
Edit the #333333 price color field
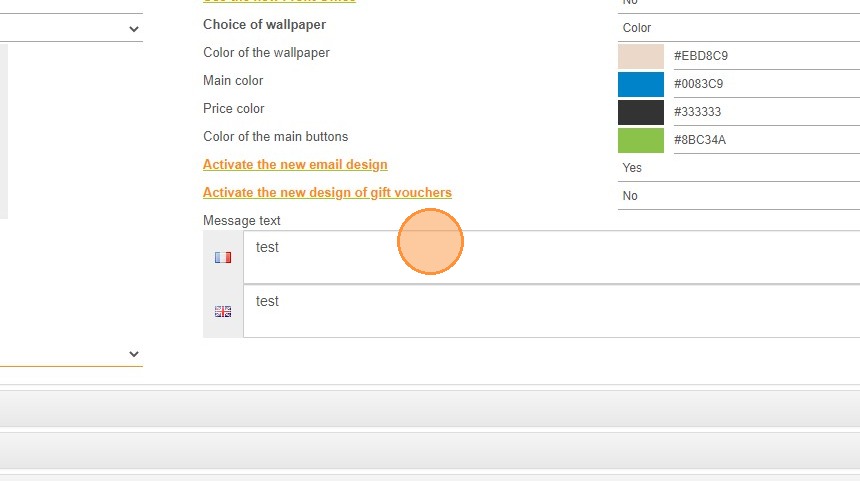coord(767,112)
